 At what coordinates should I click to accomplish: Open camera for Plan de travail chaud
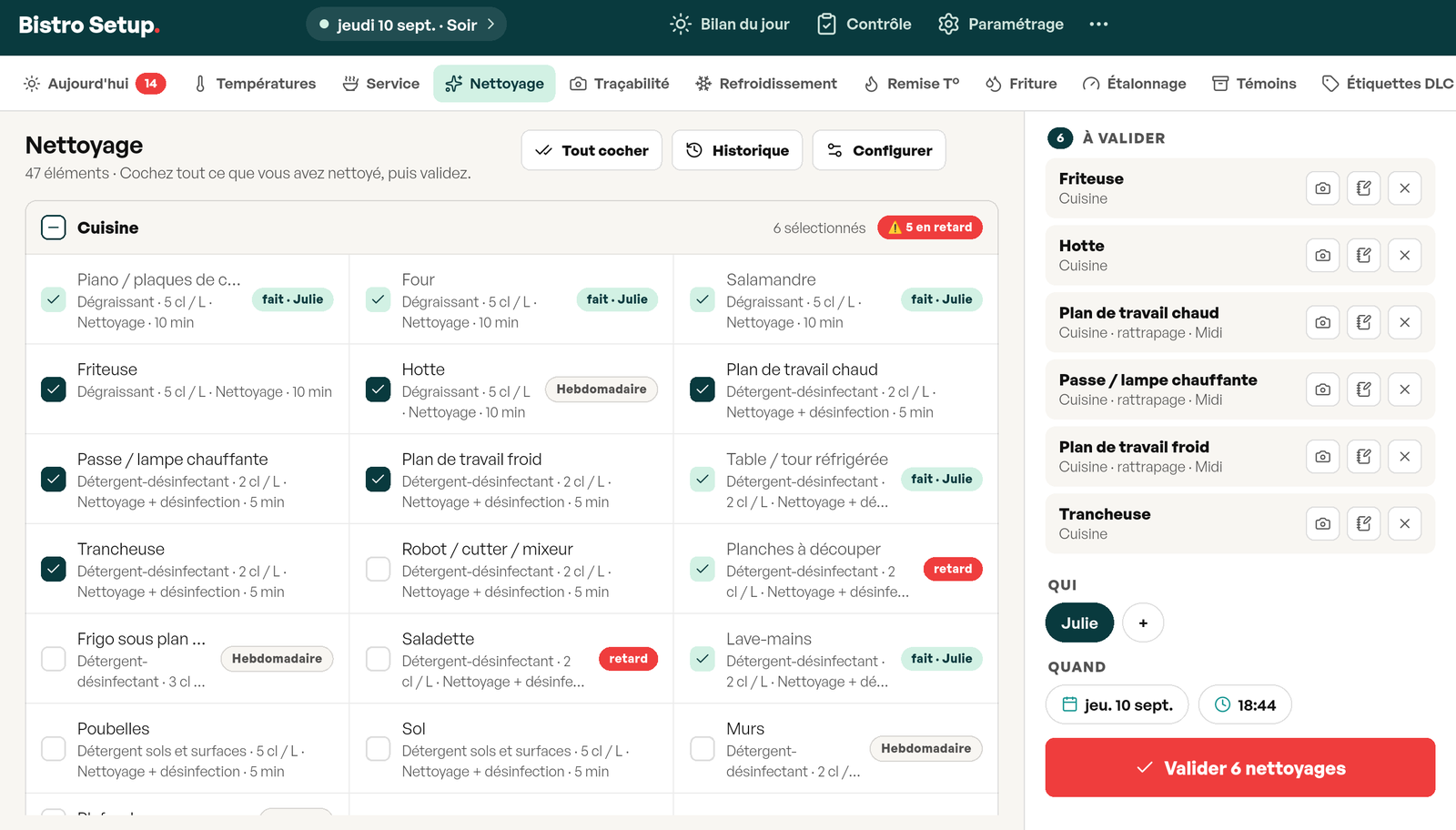[1323, 322]
